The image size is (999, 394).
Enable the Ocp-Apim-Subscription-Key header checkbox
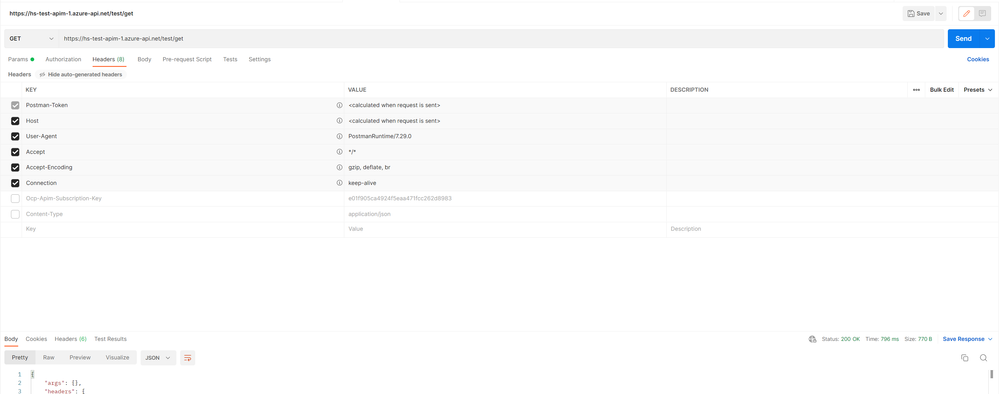15,199
